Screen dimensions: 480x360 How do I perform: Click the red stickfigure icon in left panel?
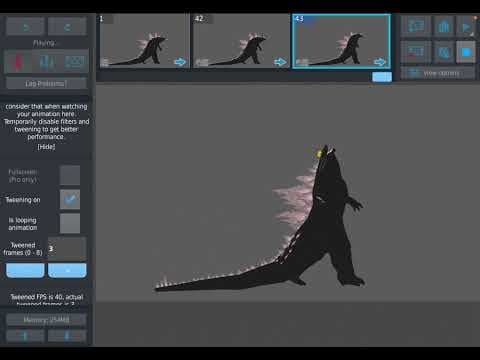click(18, 62)
